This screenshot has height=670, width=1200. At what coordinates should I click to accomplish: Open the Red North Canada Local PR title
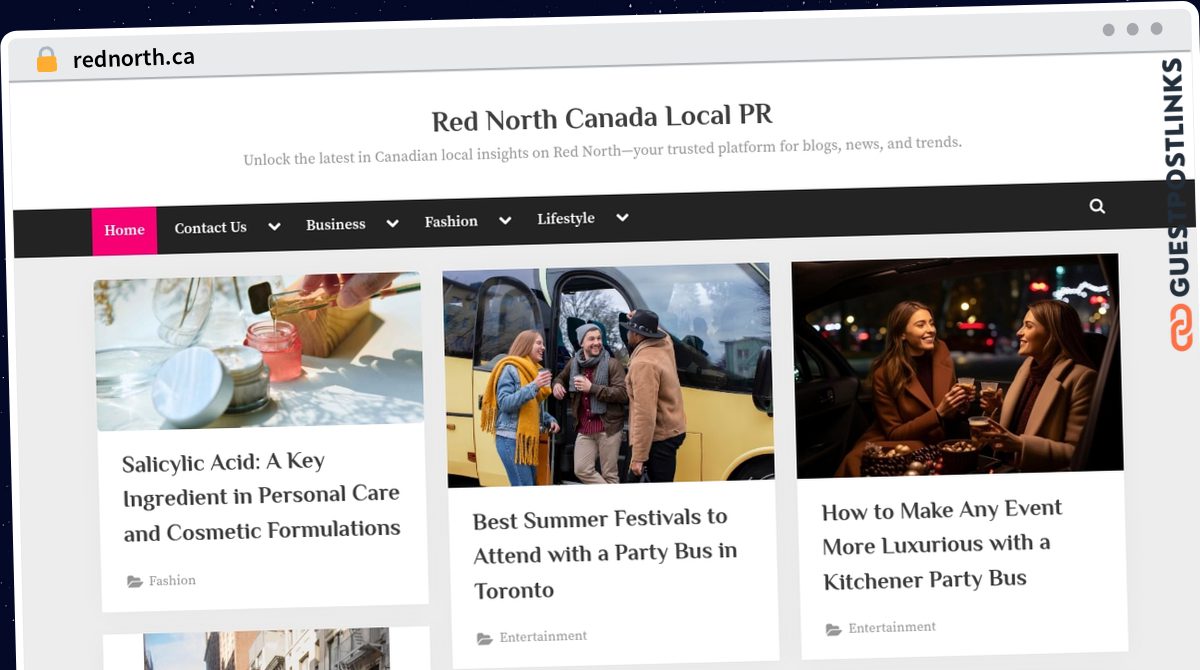click(x=602, y=118)
